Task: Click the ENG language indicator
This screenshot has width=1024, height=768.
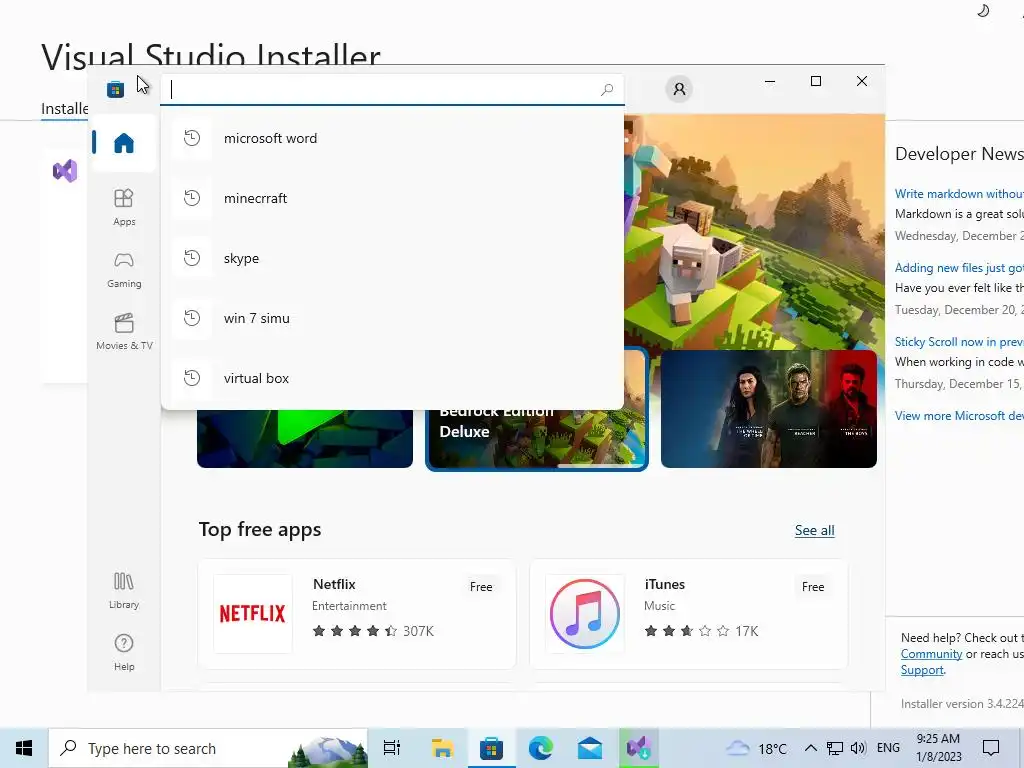Action: click(x=888, y=748)
